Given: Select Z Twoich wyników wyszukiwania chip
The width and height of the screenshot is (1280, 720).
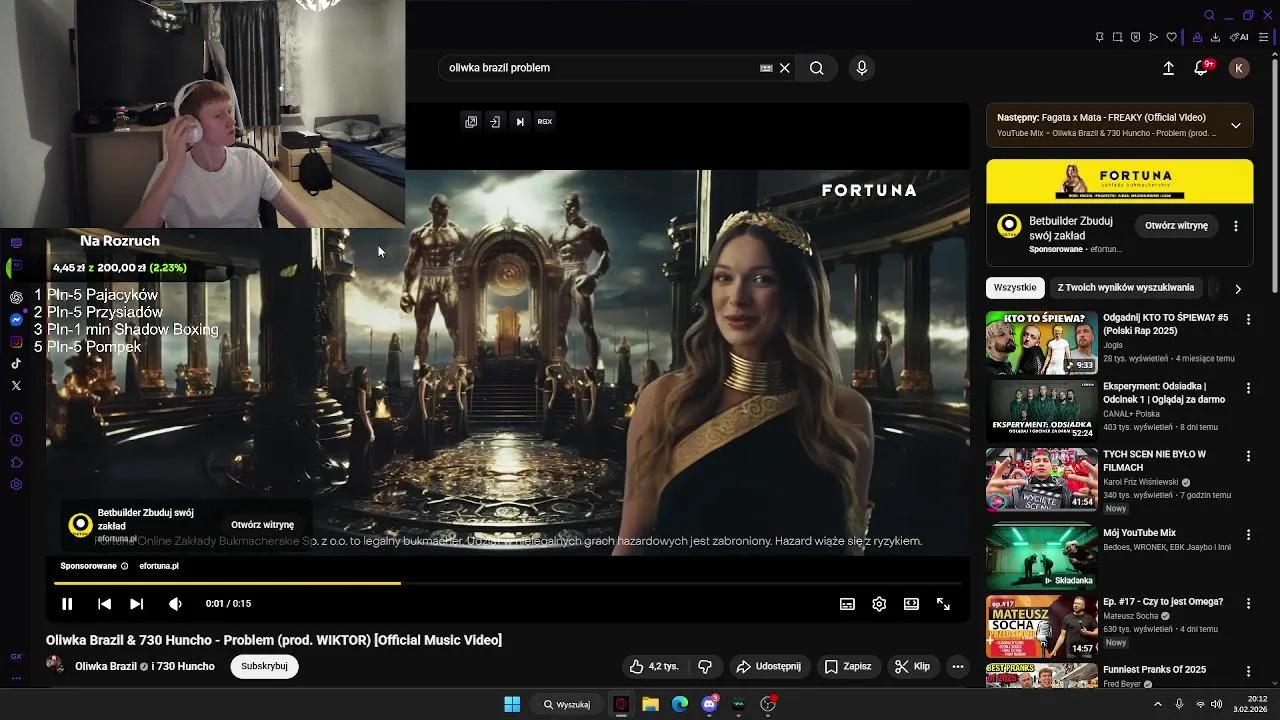Looking at the screenshot, I should (x=1125, y=288).
